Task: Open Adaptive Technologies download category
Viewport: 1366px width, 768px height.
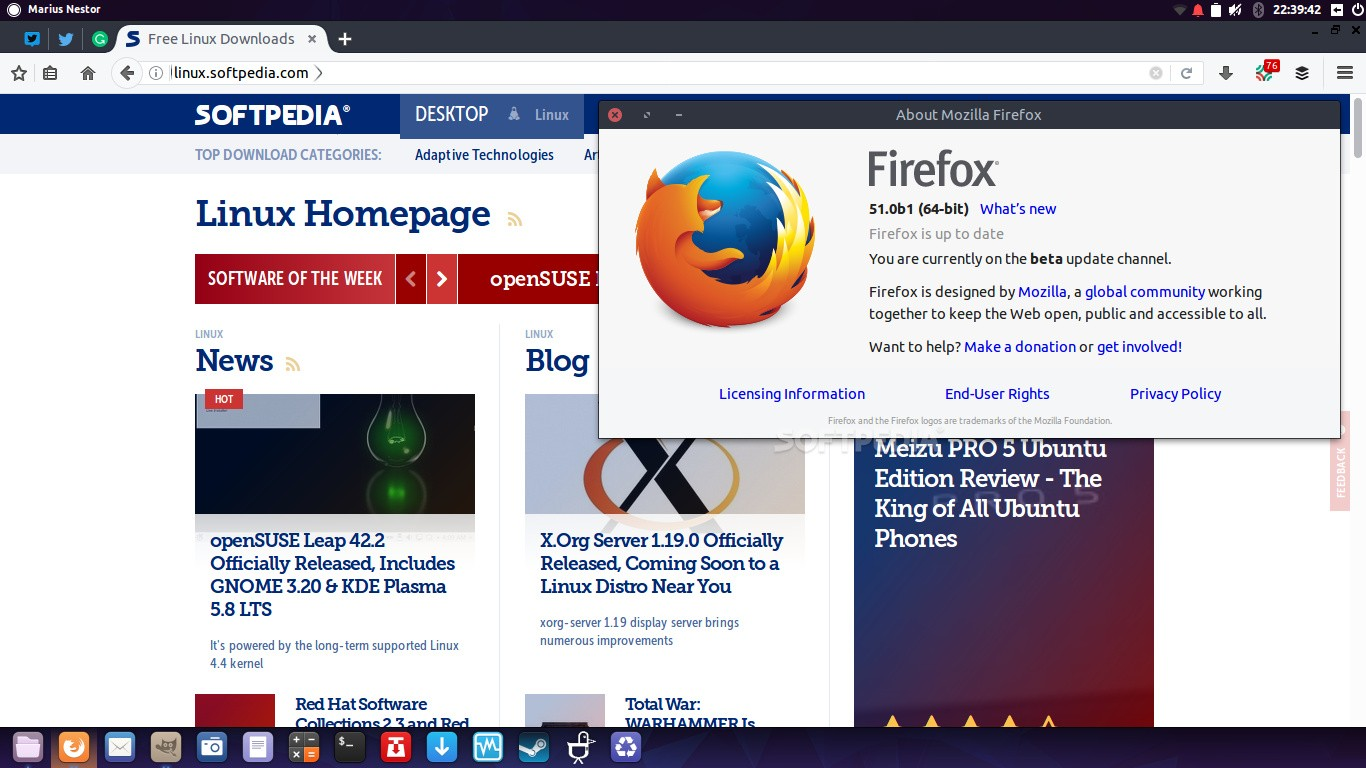Action: pos(484,155)
